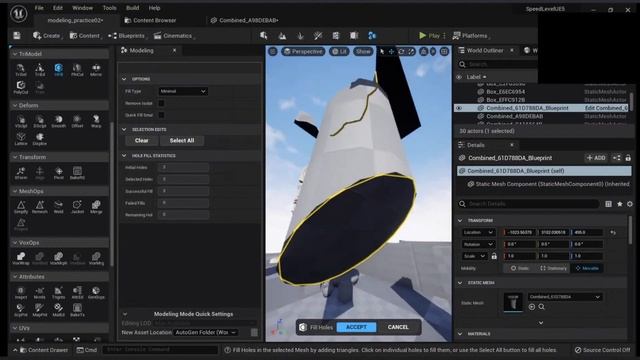Select the Pivot edit tool
640x360 pixels.
point(58,173)
